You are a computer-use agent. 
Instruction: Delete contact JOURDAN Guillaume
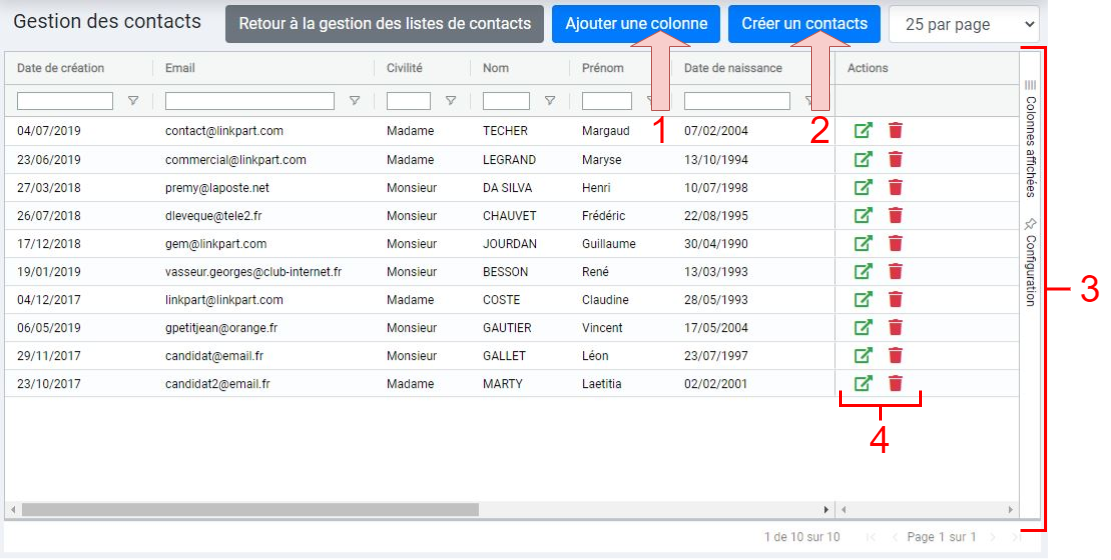tap(896, 244)
